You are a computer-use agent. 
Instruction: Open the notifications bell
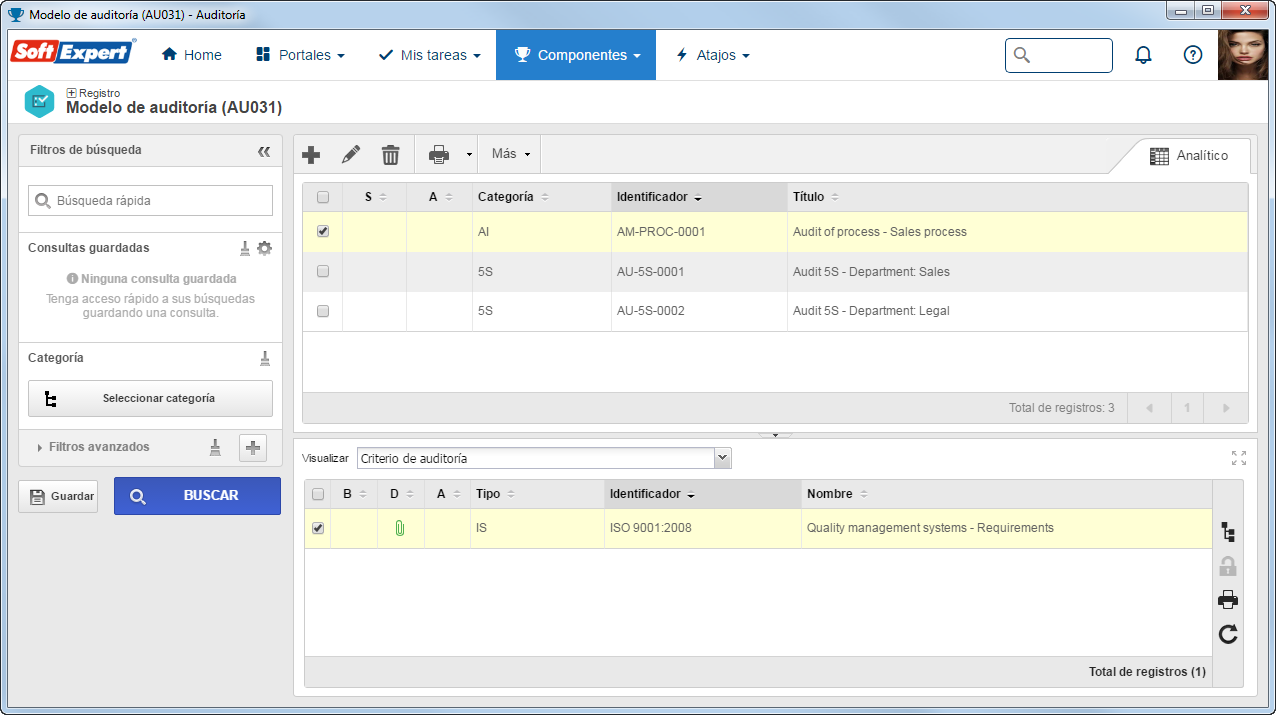coord(1143,55)
